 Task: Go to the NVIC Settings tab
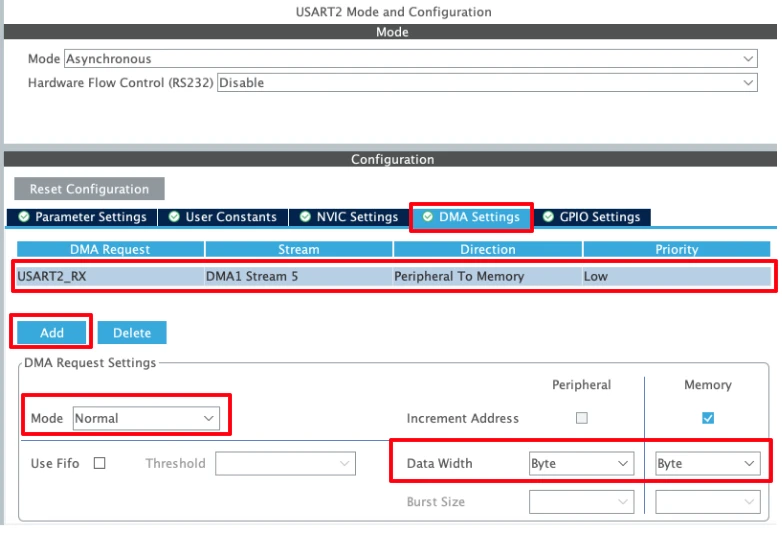349,217
